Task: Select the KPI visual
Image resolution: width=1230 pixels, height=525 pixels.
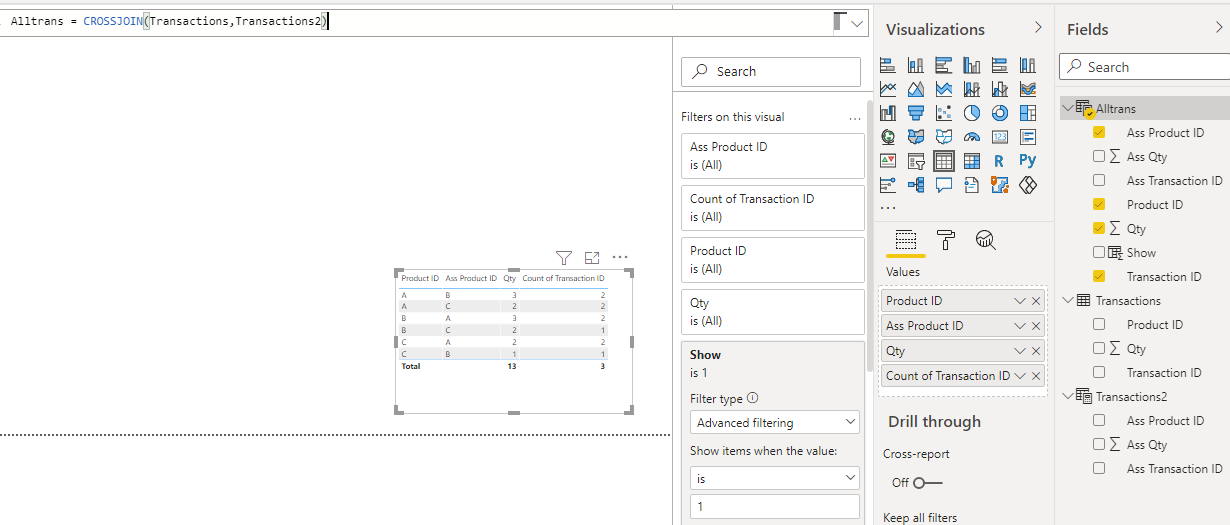Action: click(888, 161)
